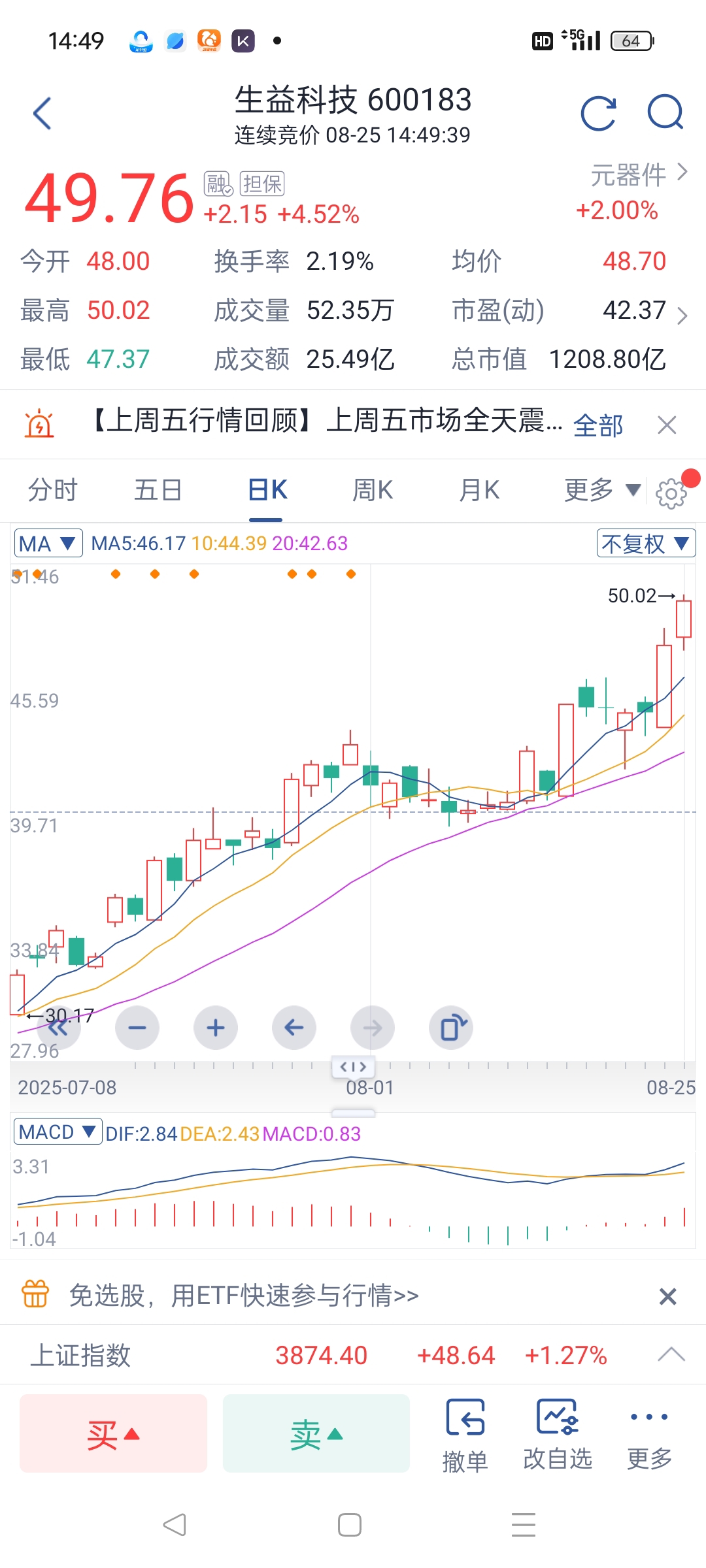Image resolution: width=706 pixels, height=1568 pixels.
Task: Open the MACD indicator dropdown
Action: click(58, 1132)
